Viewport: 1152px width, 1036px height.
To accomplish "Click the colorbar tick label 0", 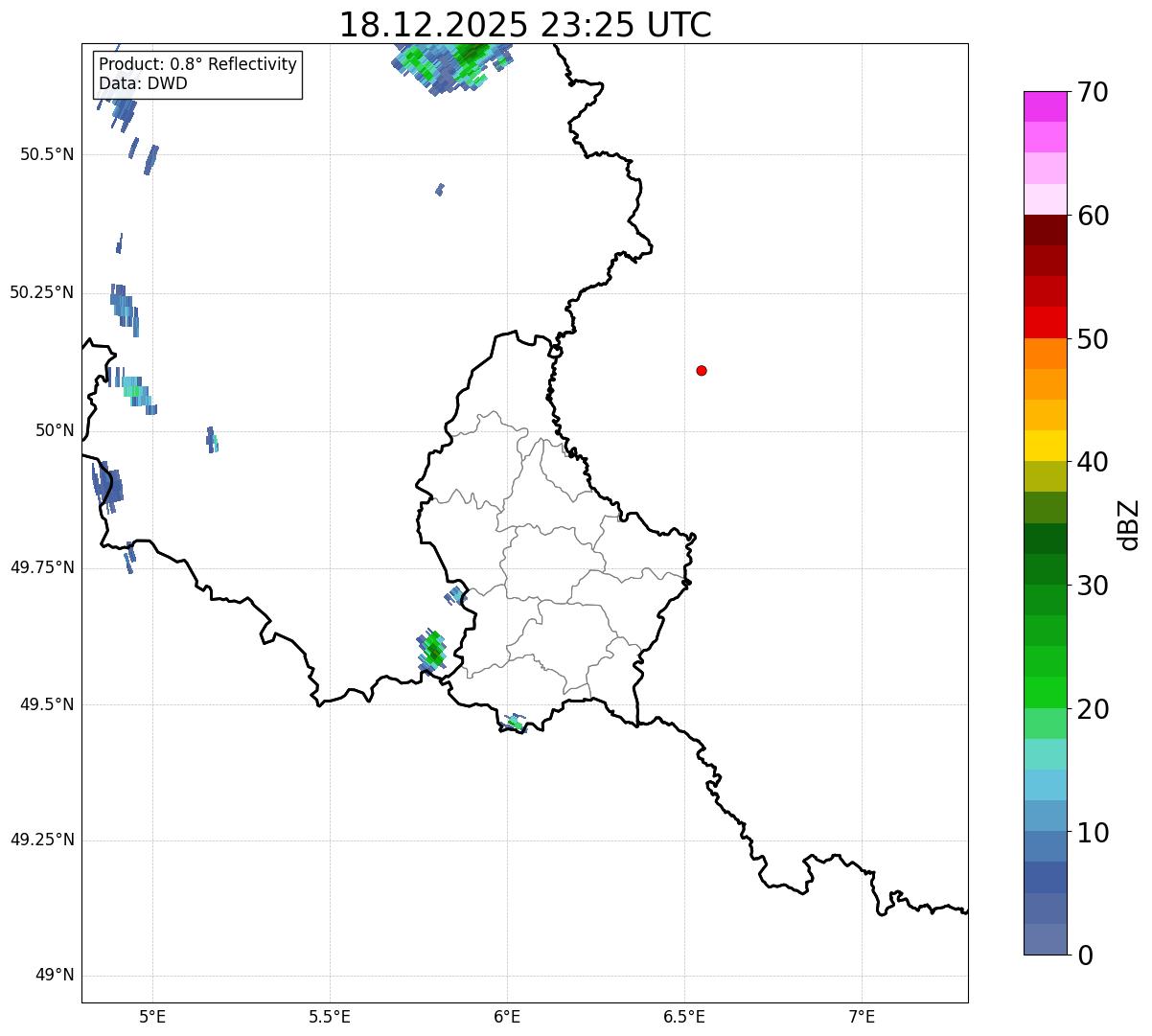I will tap(1085, 955).
